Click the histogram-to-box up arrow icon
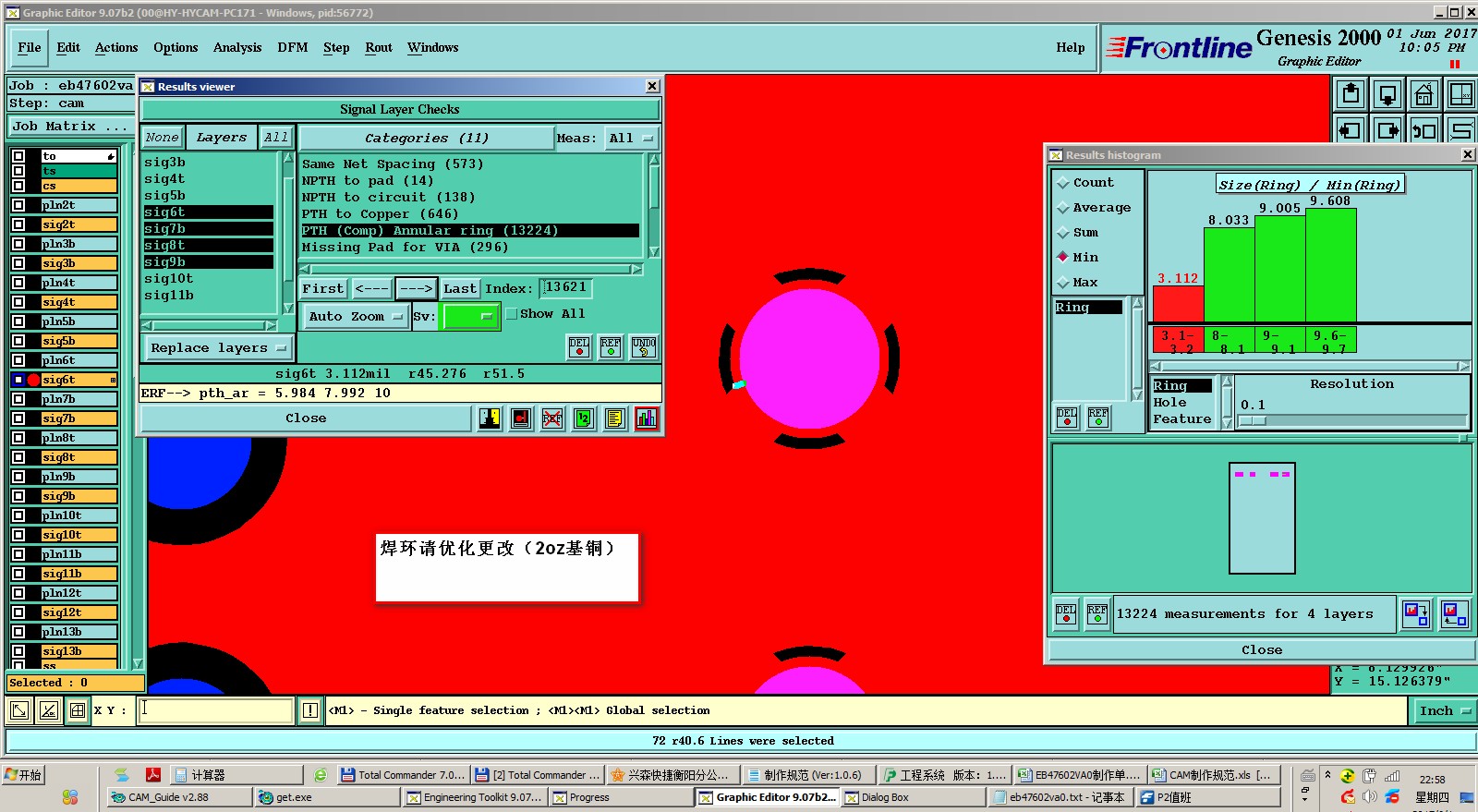Image resolution: width=1478 pixels, height=812 pixels. click(1455, 613)
